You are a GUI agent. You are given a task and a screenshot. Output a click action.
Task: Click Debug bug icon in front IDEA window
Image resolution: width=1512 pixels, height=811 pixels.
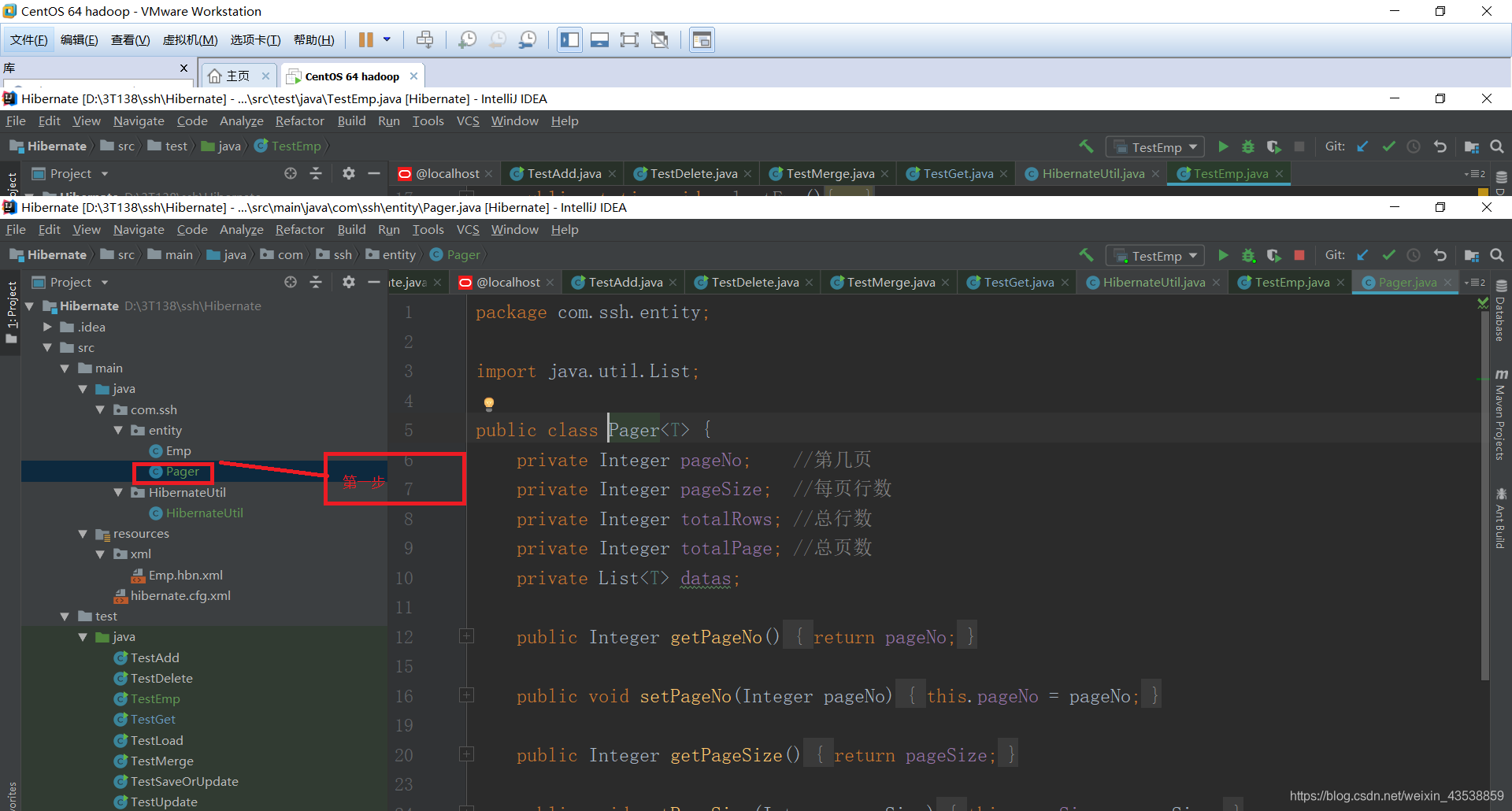(x=1248, y=255)
